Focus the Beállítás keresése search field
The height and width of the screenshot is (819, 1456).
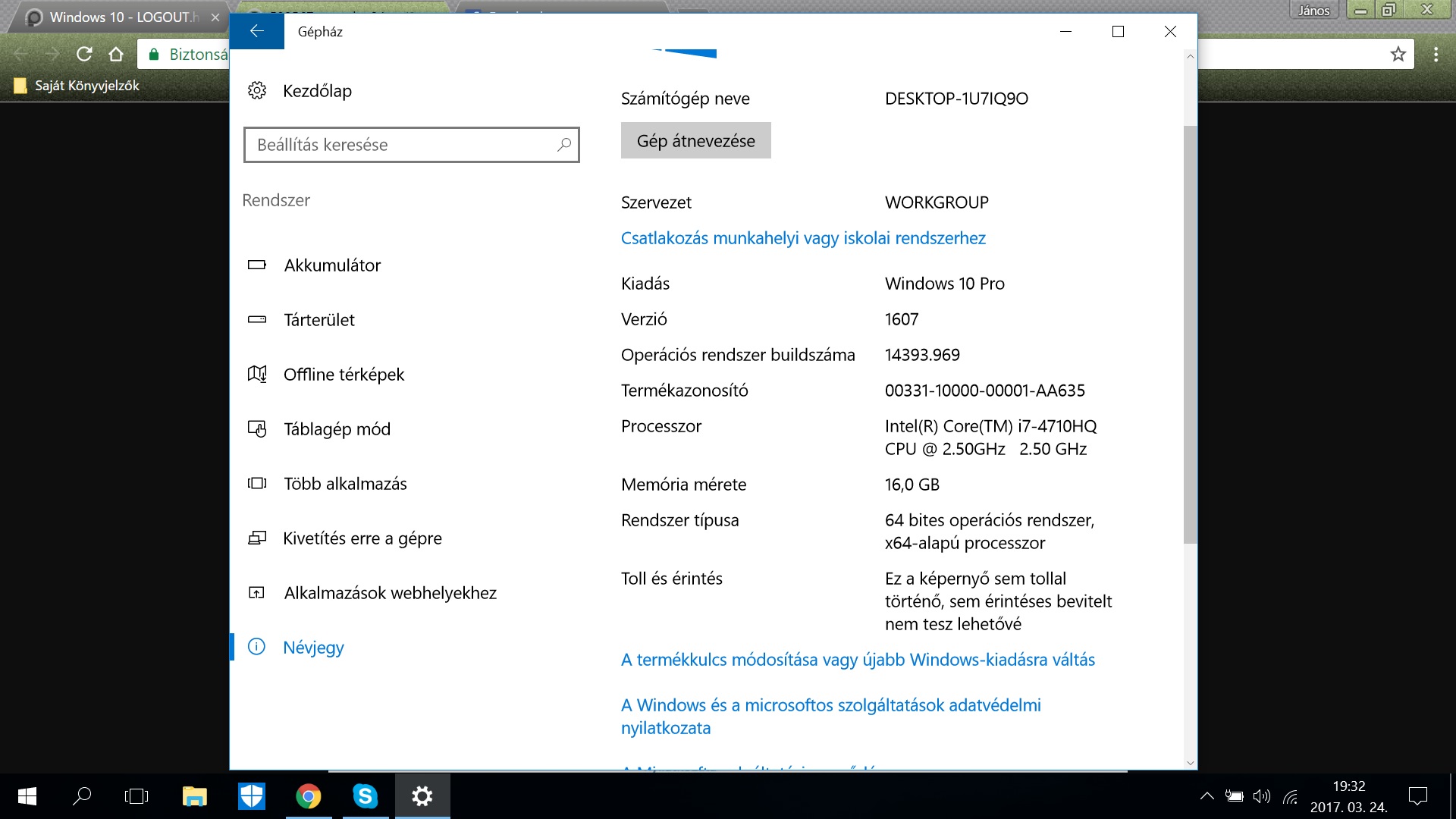pyautogui.click(x=412, y=145)
